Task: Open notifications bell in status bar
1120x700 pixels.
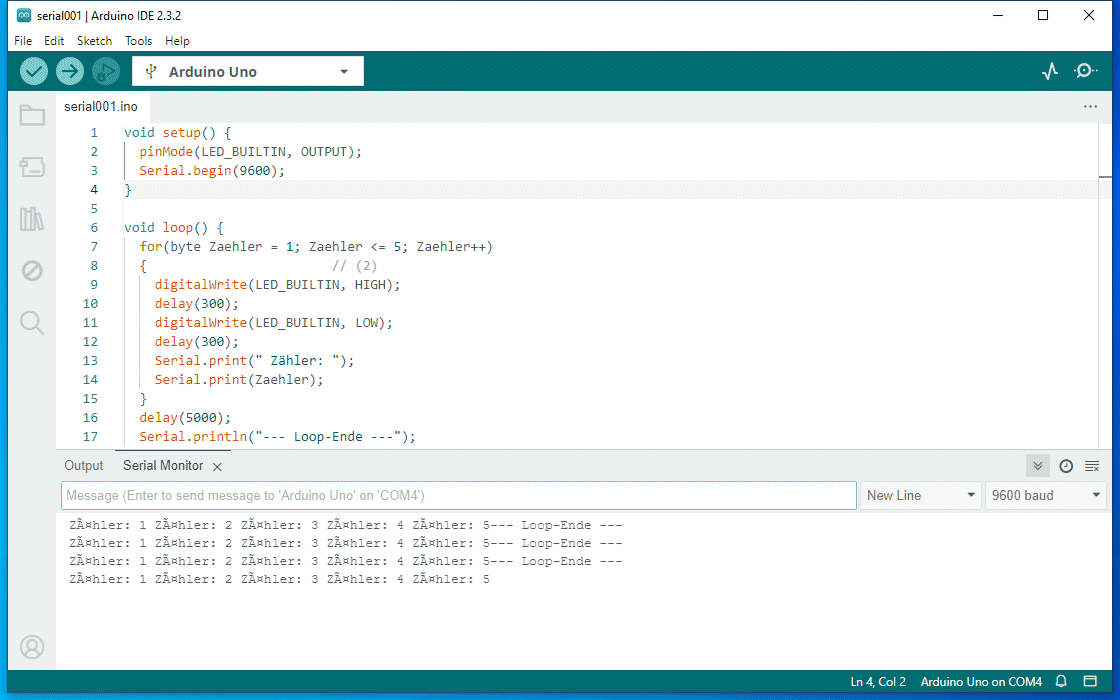Action: (1061, 681)
